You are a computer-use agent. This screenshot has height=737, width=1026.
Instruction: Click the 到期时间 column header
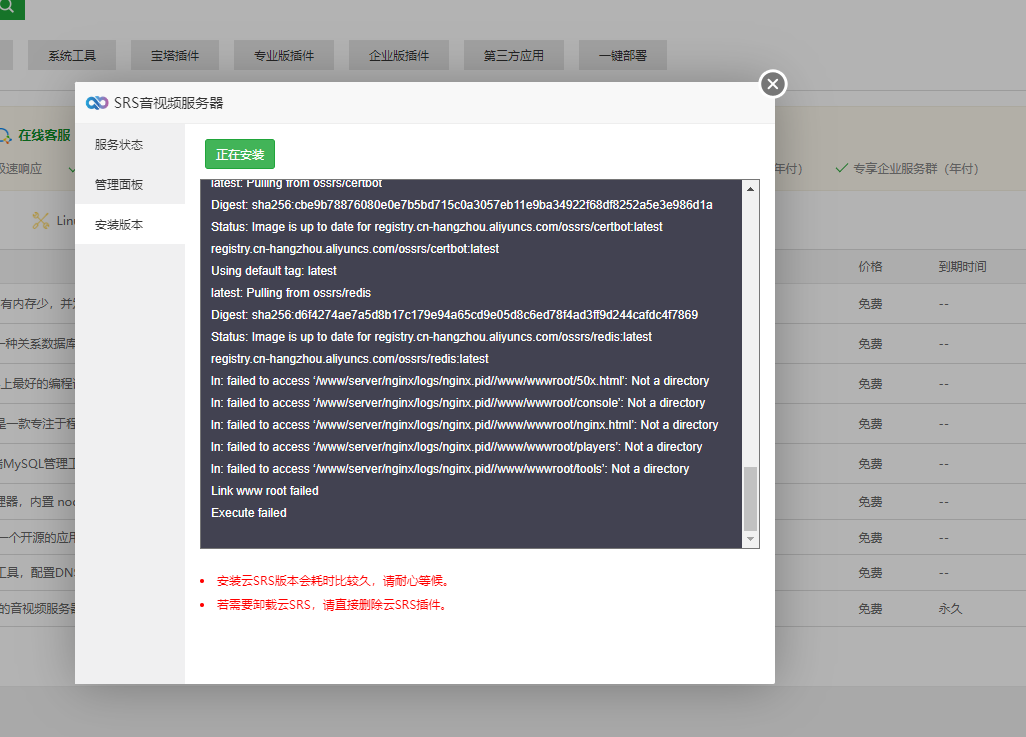pos(962,266)
